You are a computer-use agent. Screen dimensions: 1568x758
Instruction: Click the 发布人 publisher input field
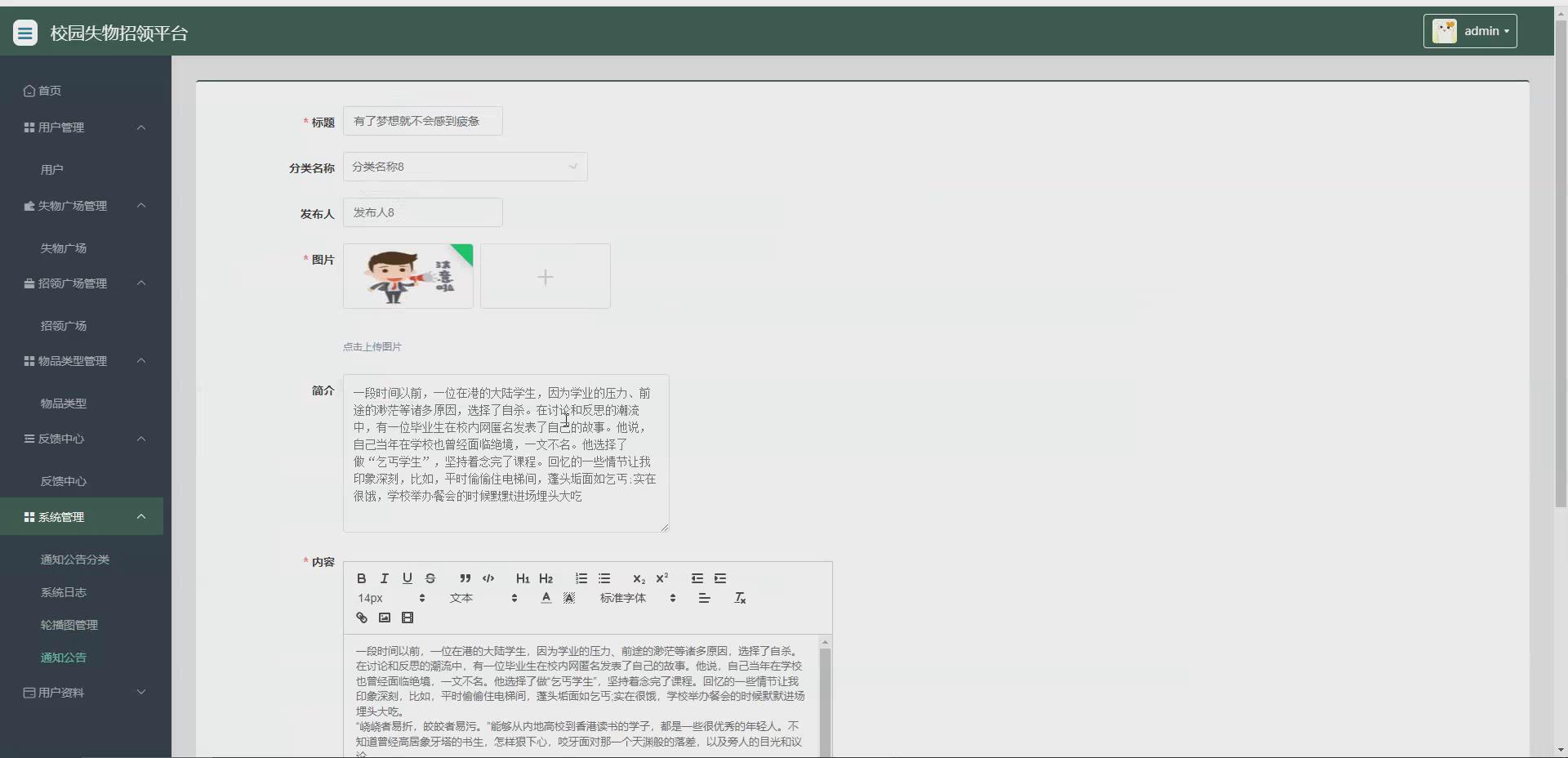coord(423,212)
